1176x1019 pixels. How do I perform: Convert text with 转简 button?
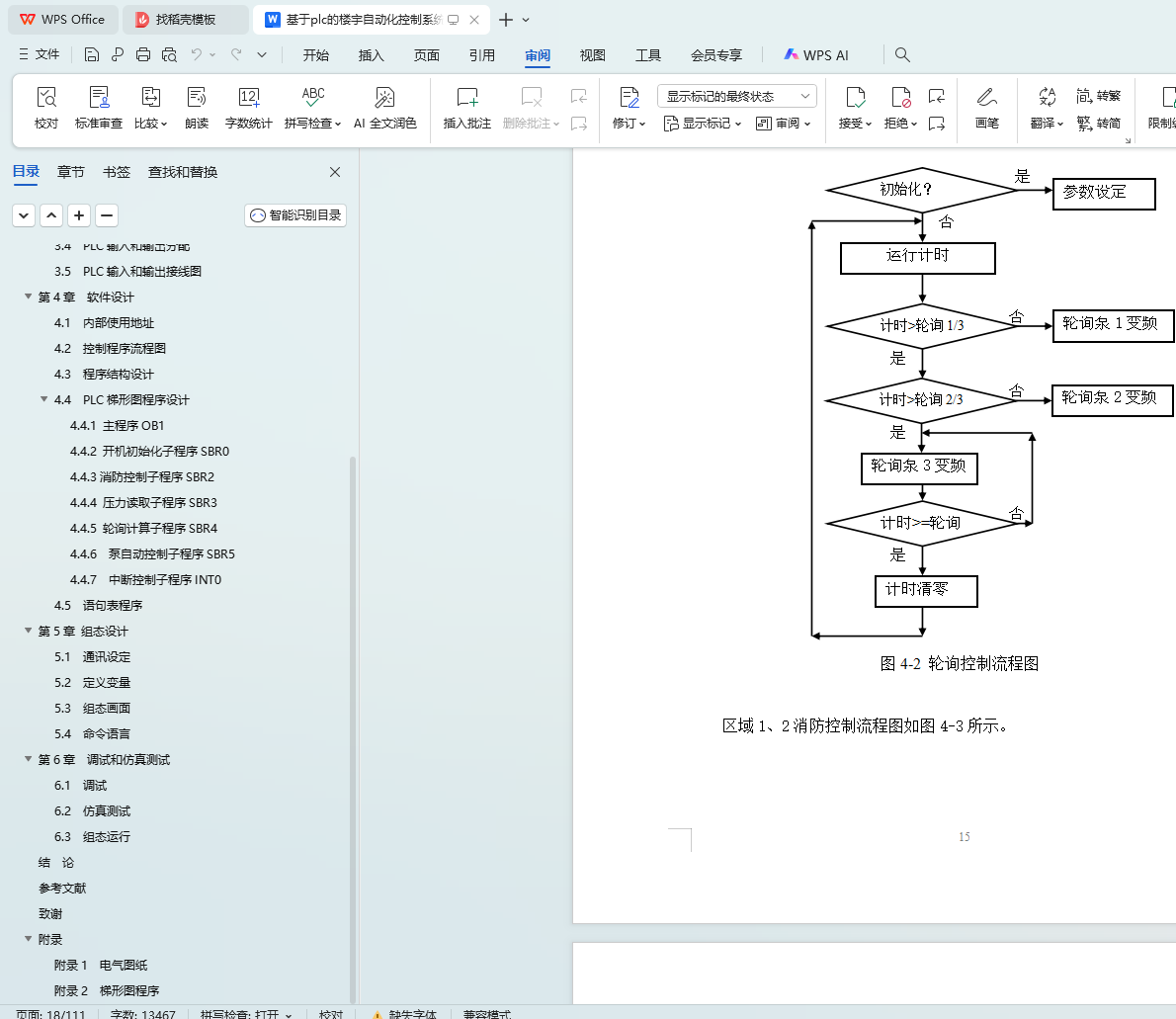(1099, 124)
